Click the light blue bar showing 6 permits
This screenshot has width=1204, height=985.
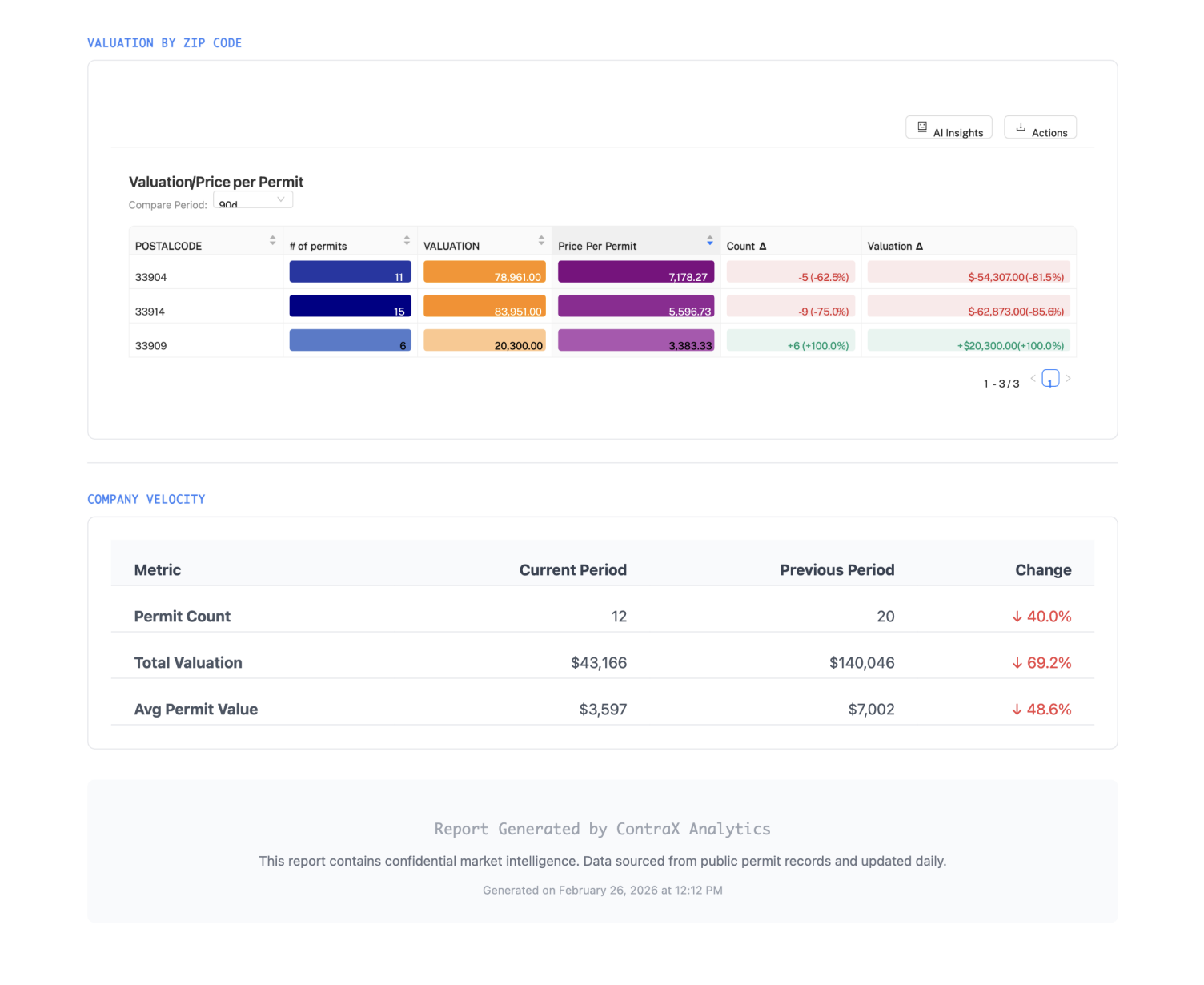pos(351,340)
